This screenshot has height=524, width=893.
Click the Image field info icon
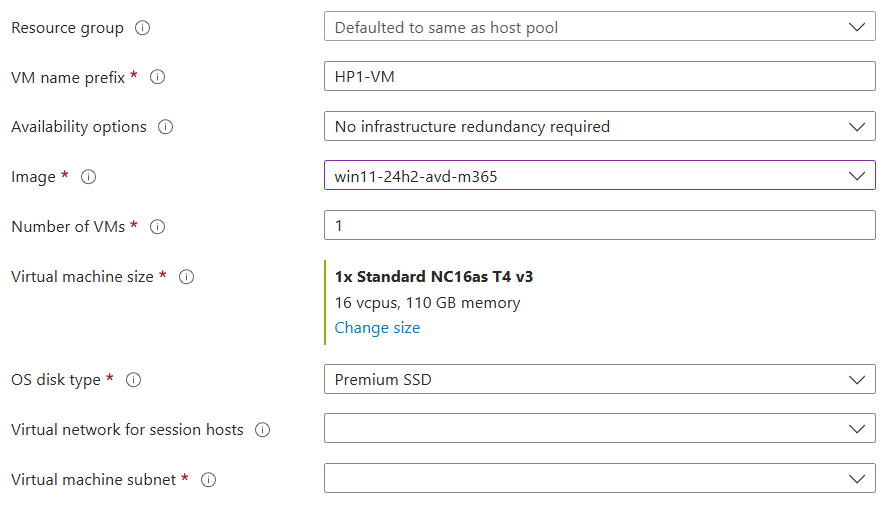coord(88,177)
